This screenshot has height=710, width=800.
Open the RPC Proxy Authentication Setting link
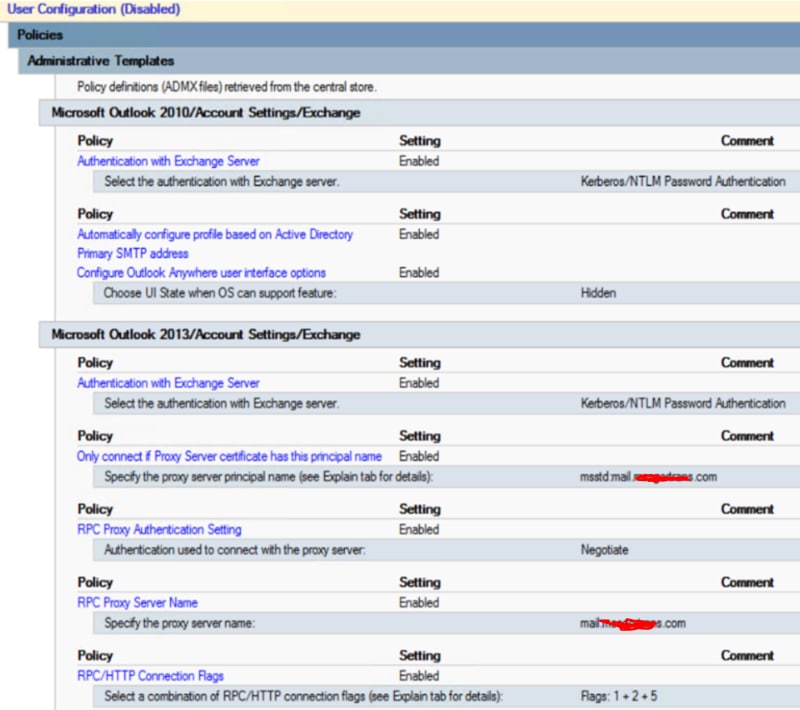click(159, 529)
